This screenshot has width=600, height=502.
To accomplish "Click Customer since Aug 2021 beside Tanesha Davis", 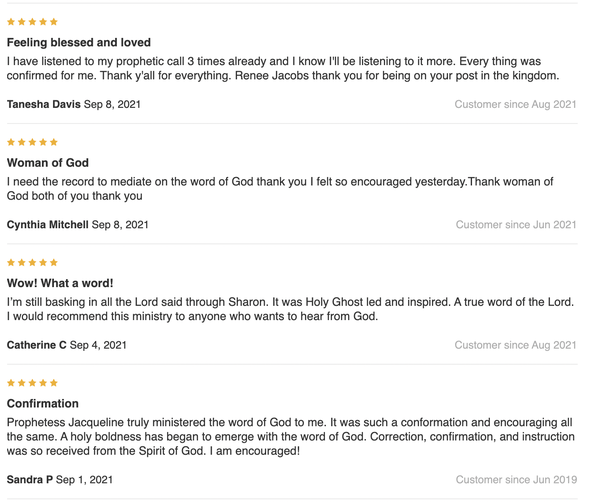I will pyautogui.click(x=515, y=104).
